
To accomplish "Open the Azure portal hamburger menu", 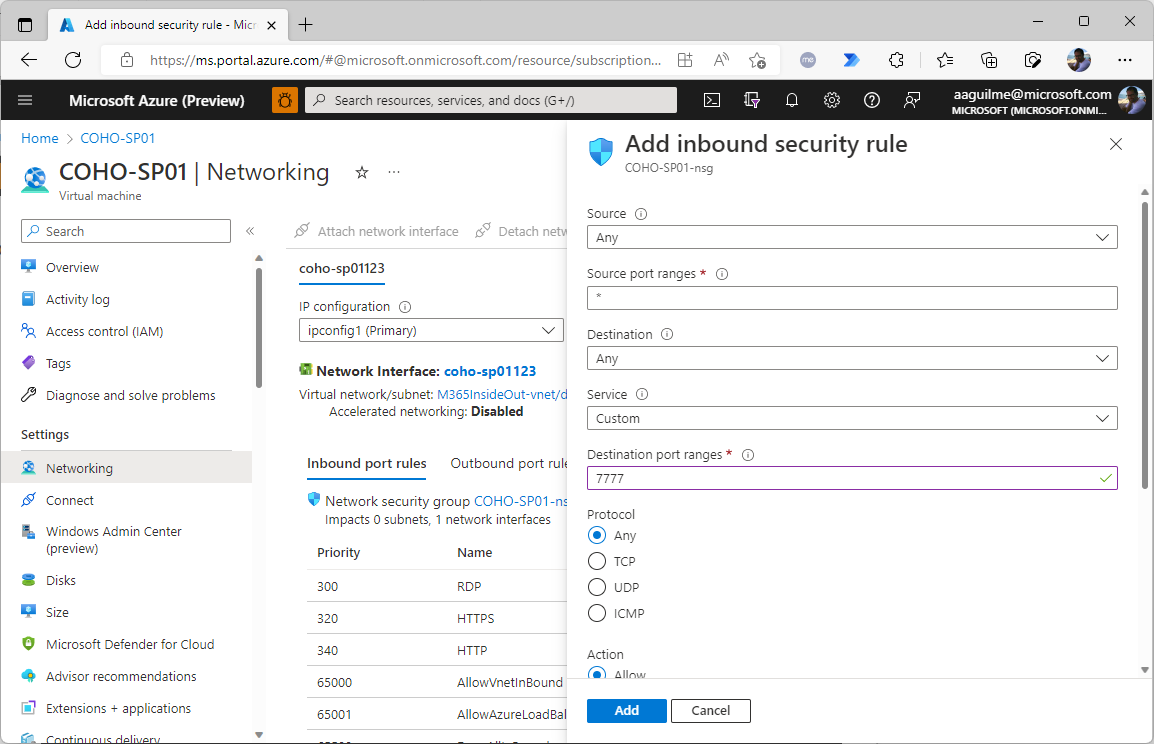I will (26, 100).
